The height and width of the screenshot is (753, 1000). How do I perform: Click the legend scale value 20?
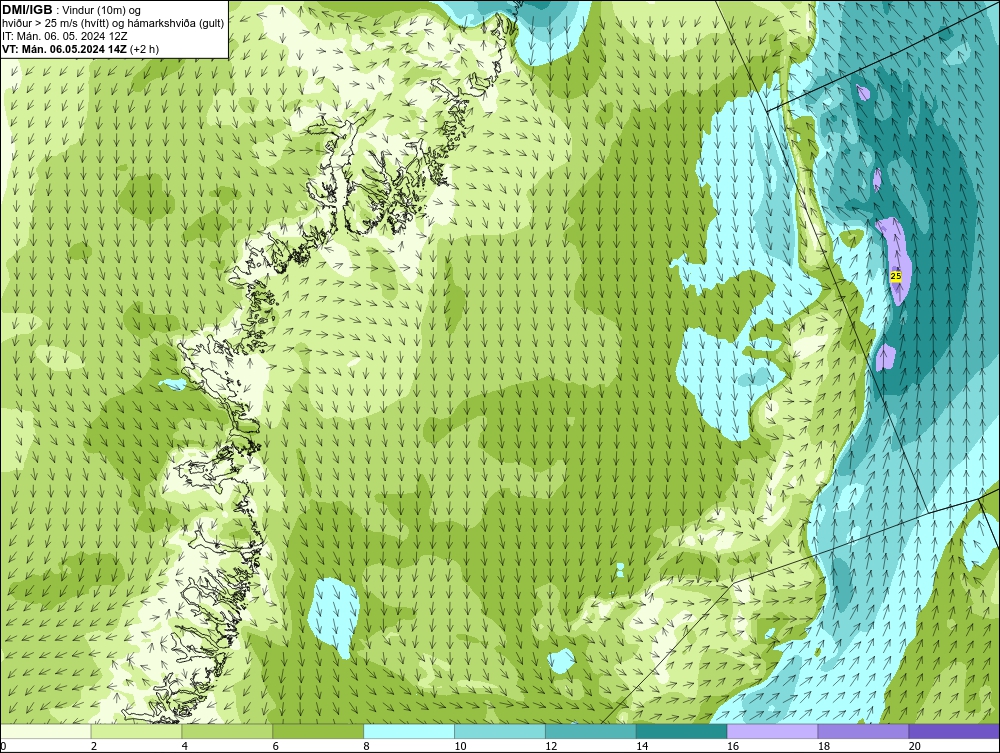(914, 746)
